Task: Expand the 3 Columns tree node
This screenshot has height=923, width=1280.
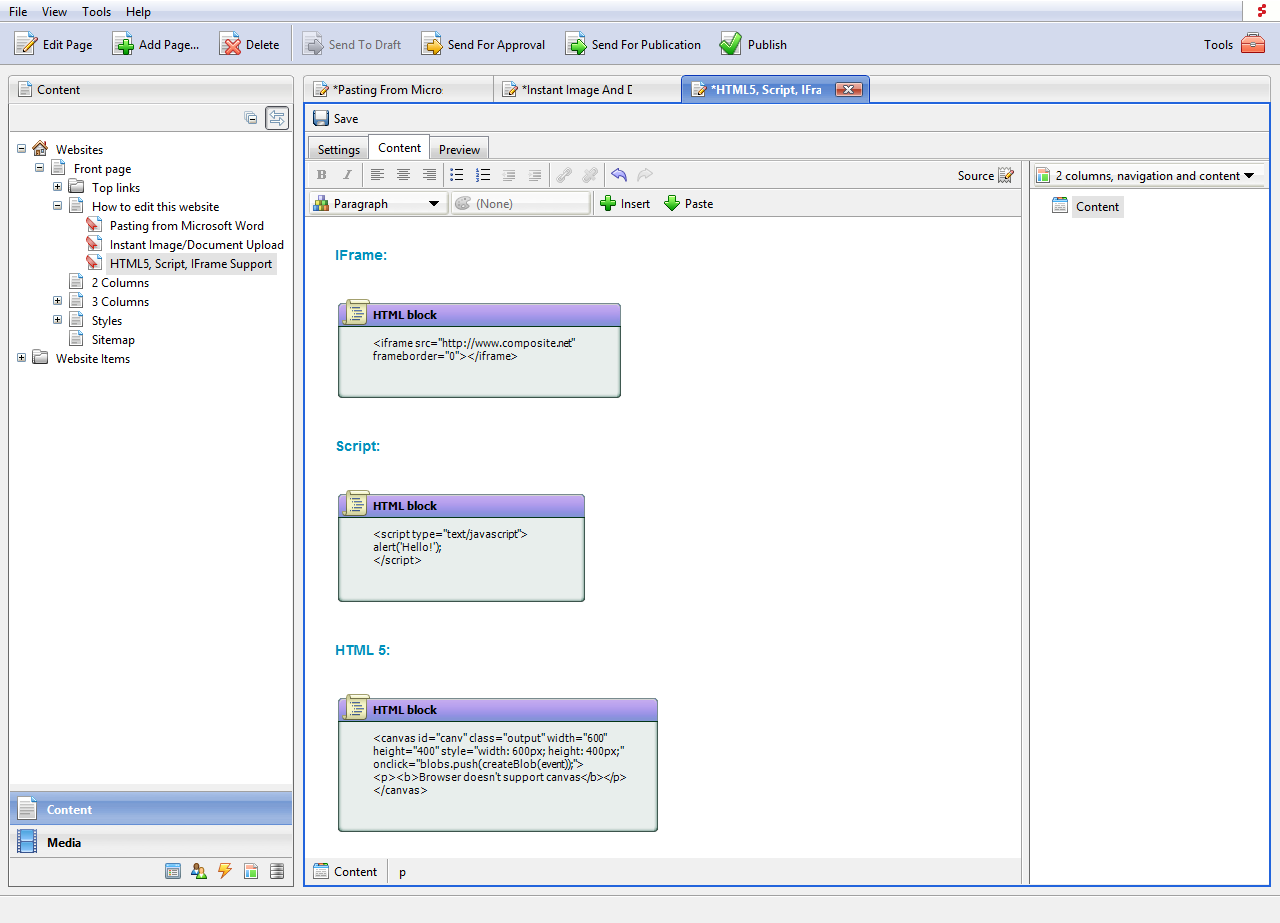Action: point(57,301)
